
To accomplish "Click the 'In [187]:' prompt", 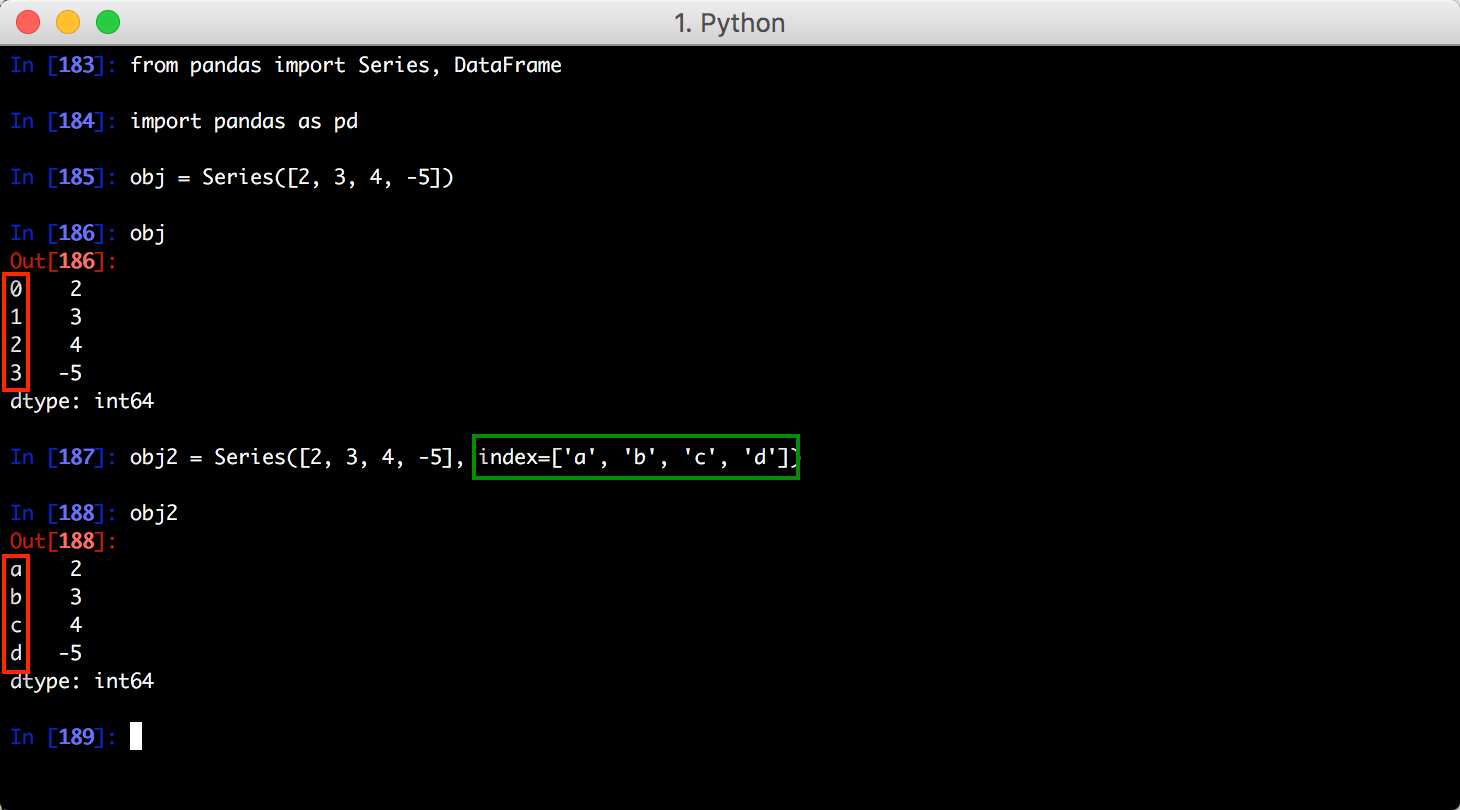I will click(64, 458).
